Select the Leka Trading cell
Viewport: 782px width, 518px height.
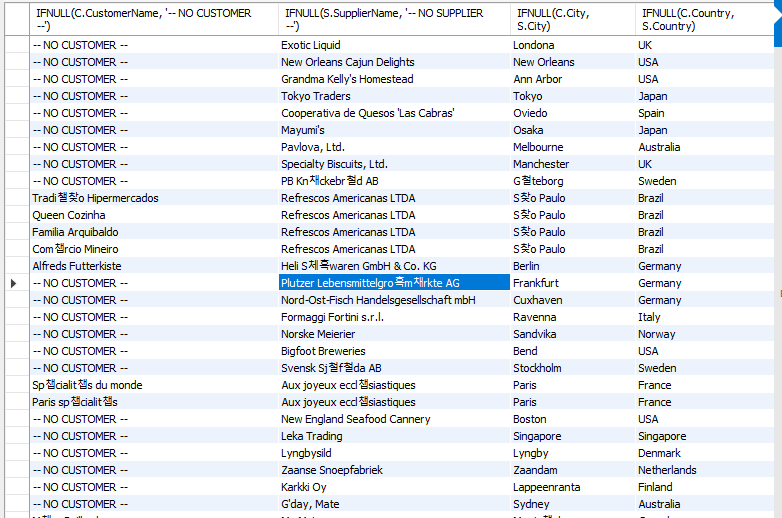point(394,436)
